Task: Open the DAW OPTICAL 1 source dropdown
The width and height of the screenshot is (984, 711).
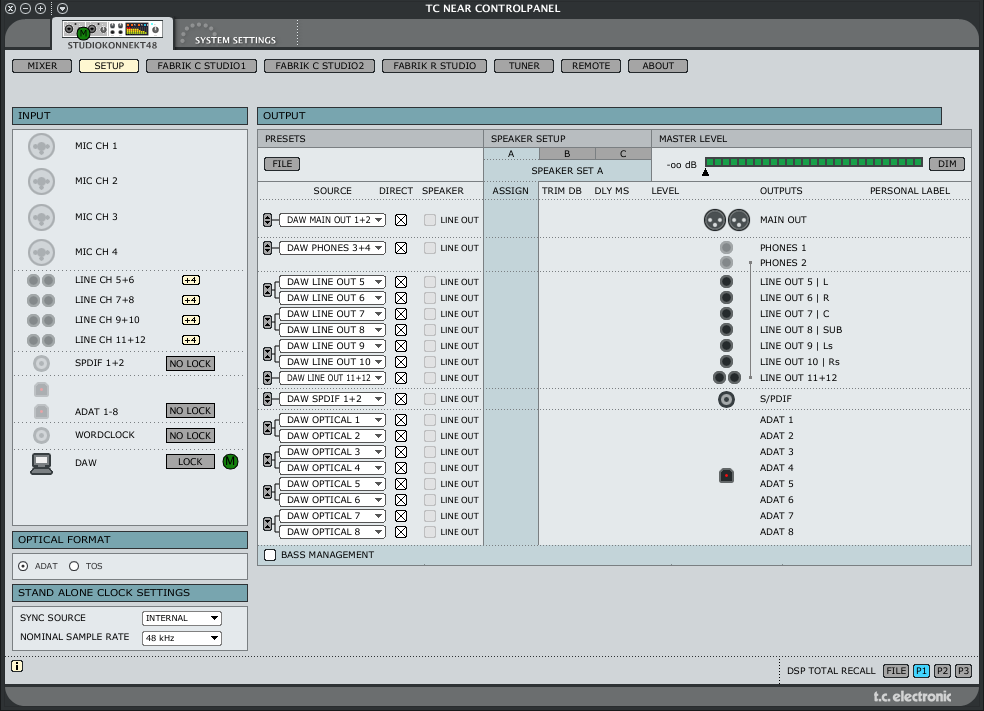Action: 332,420
